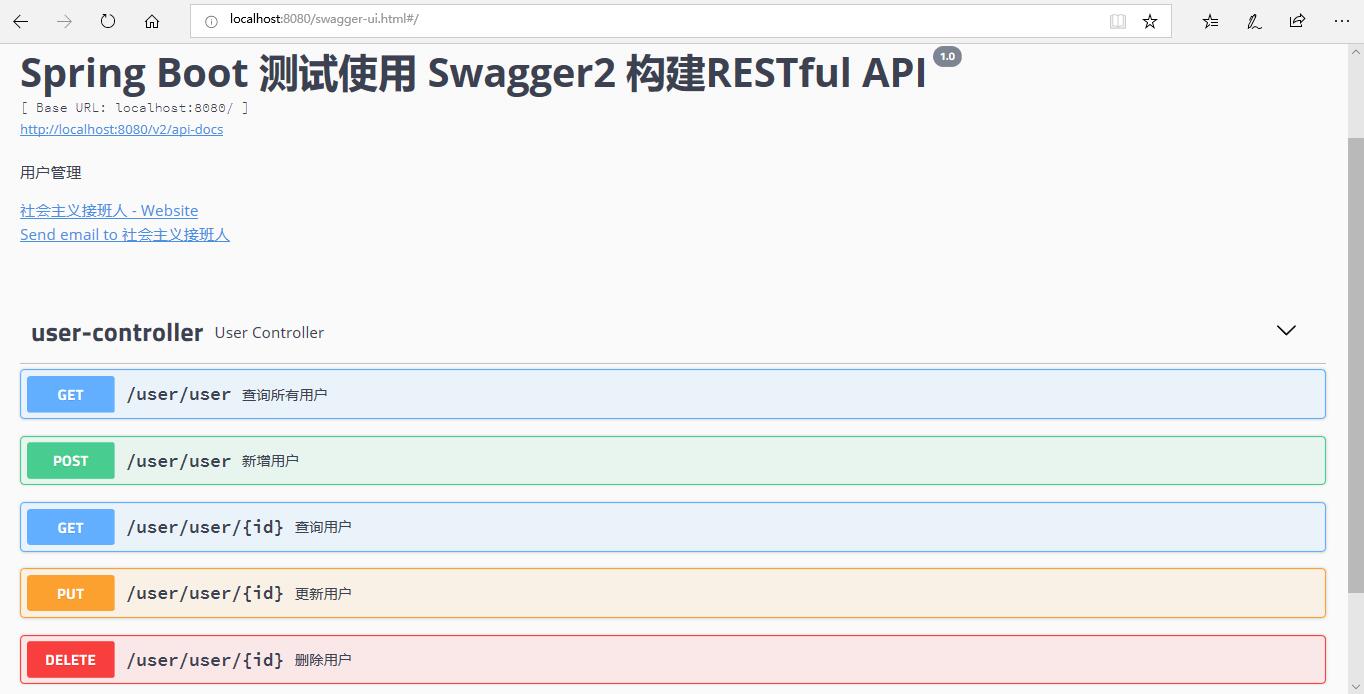The height and width of the screenshot is (694, 1364).
Task: Open reading view book icon
Action: point(1118,21)
